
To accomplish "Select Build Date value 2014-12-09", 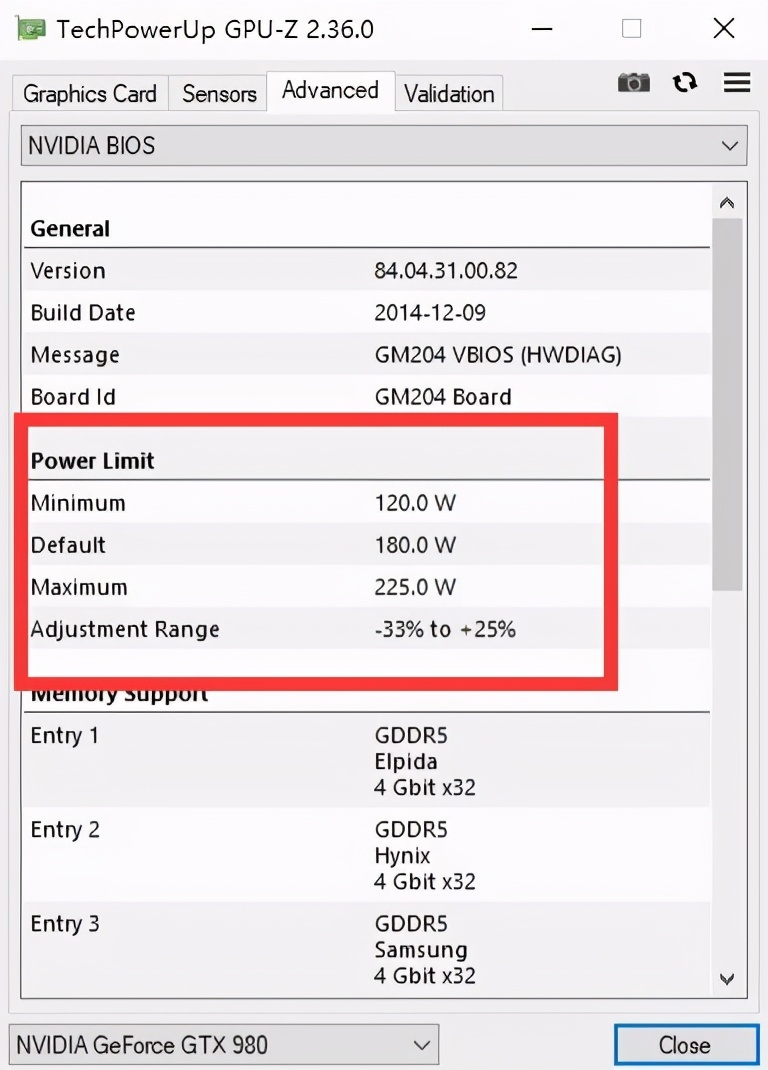I will [430, 313].
